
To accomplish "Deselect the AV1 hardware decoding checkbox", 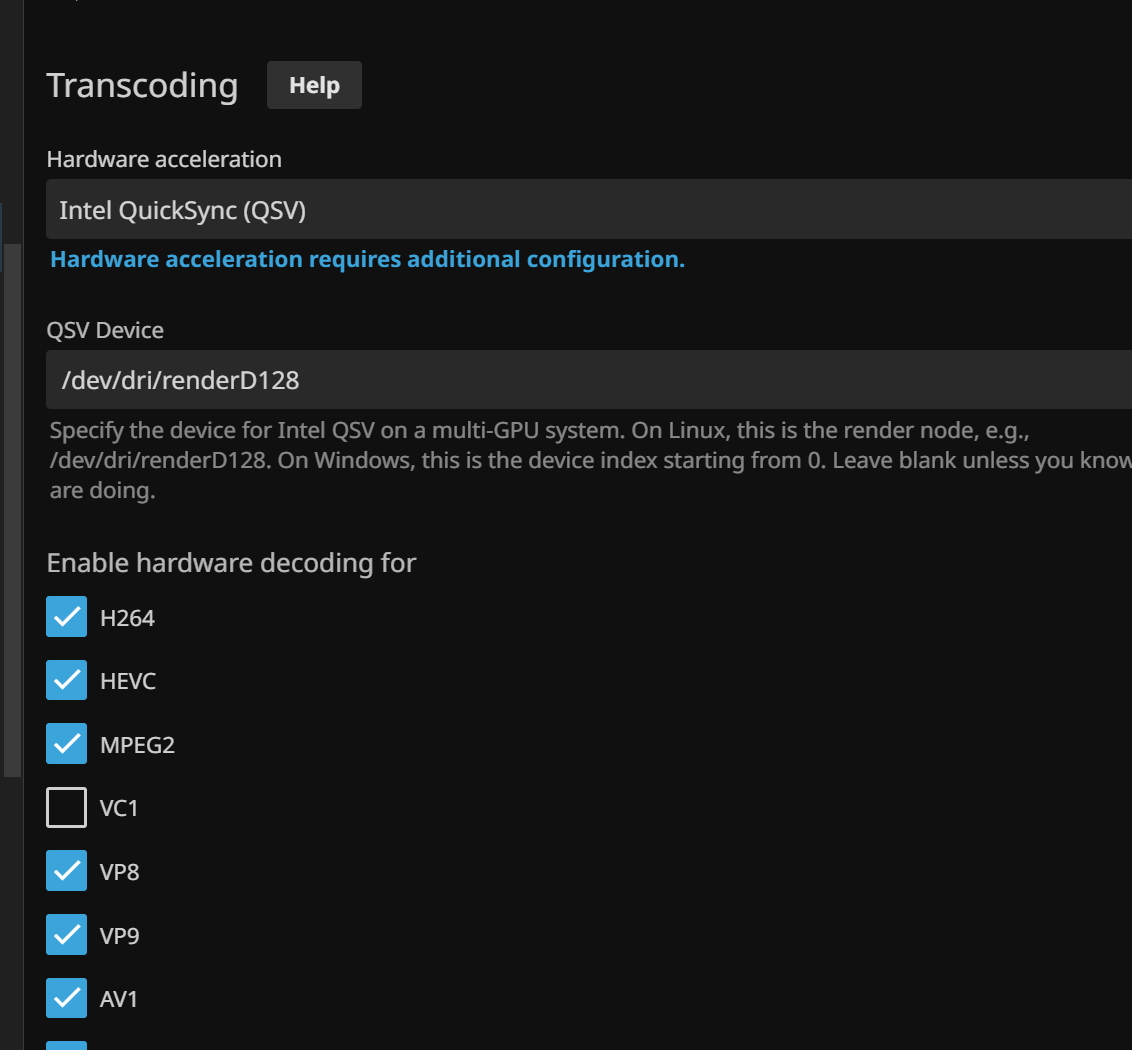I will pyautogui.click(x=67, y=998).
